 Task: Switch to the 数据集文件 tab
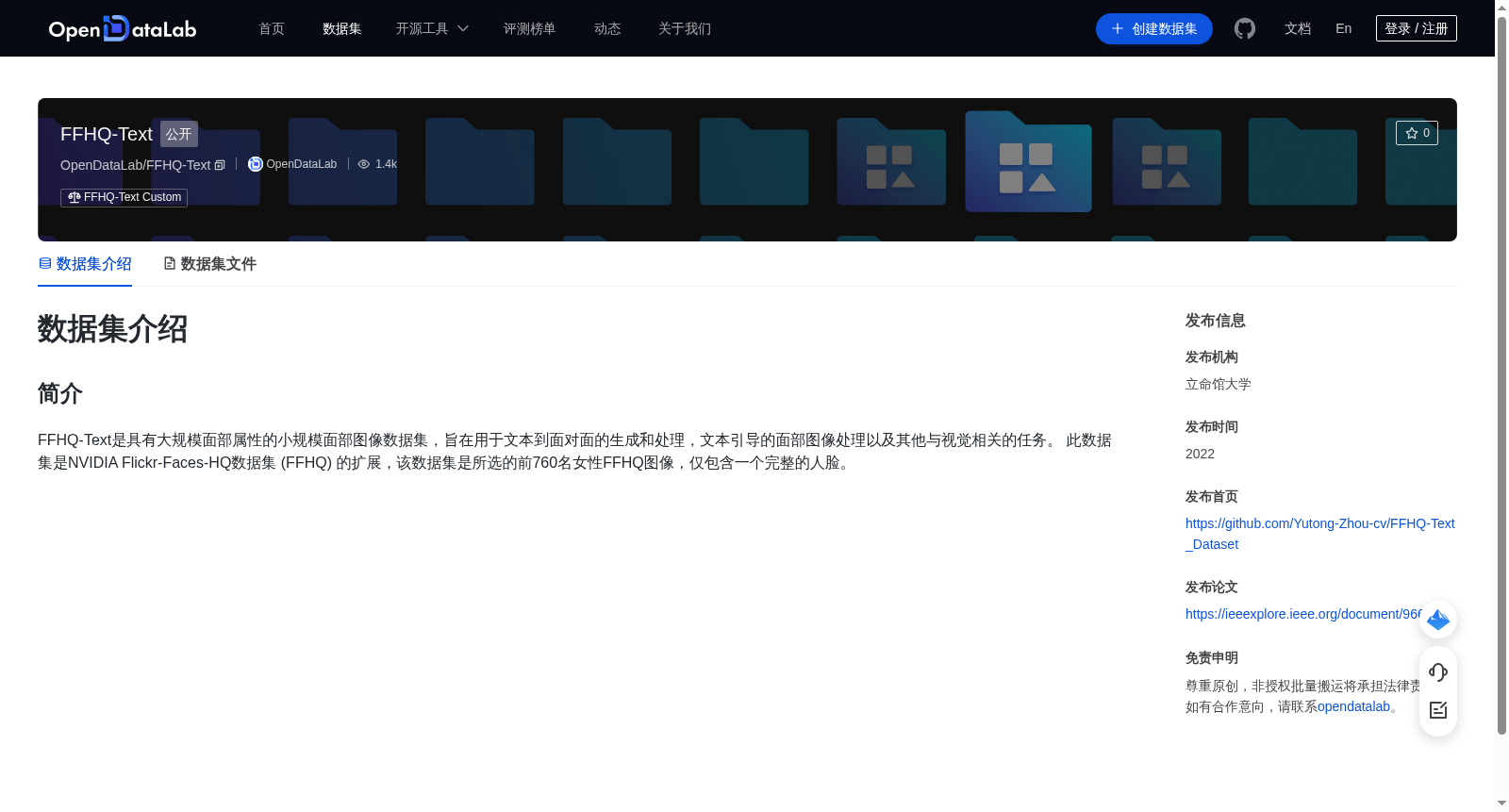tap(209, 264)
